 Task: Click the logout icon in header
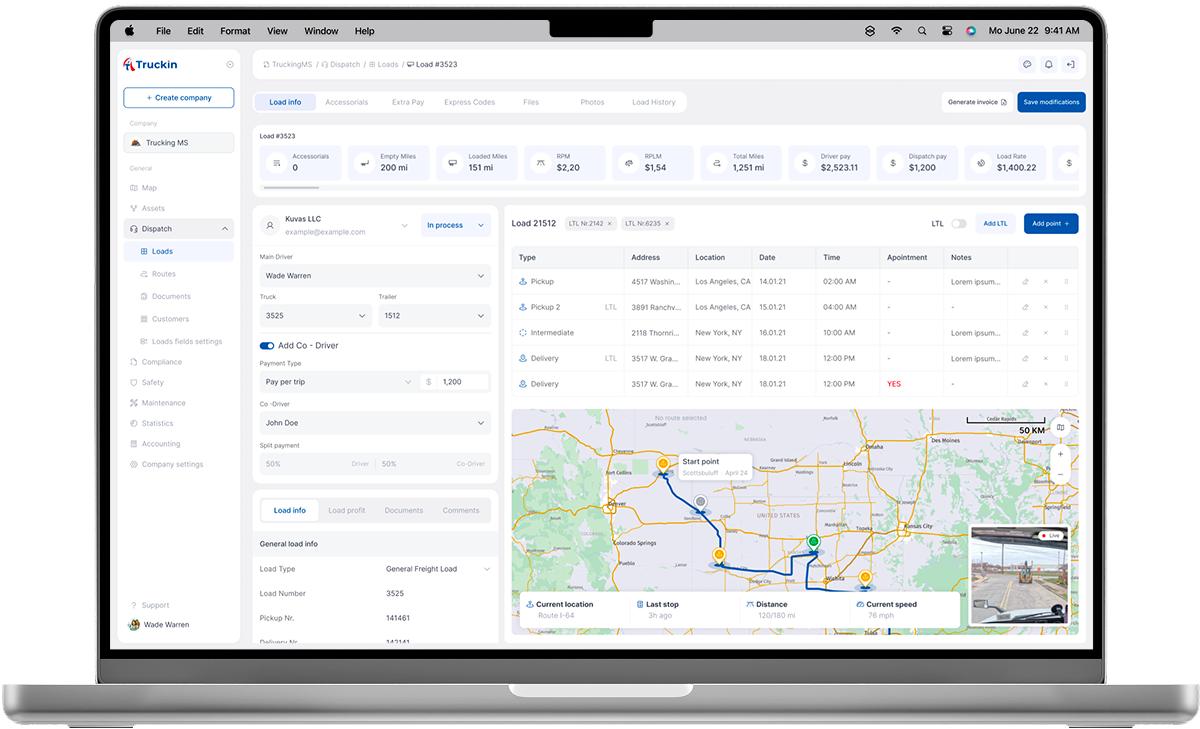(x=1070, y=64)
